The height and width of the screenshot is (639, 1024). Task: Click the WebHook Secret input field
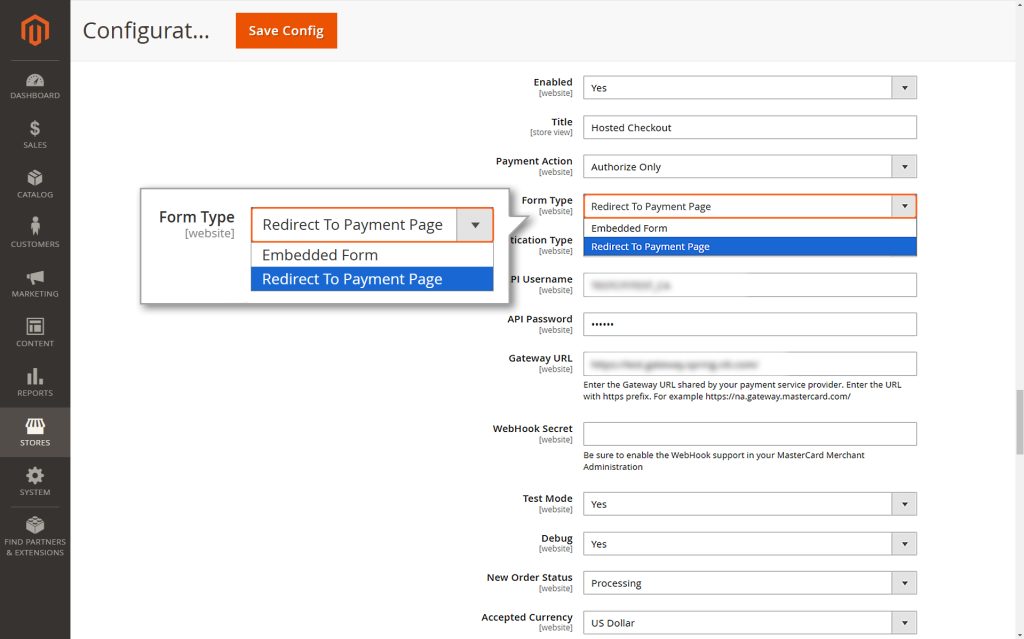[x=749, y=433]
